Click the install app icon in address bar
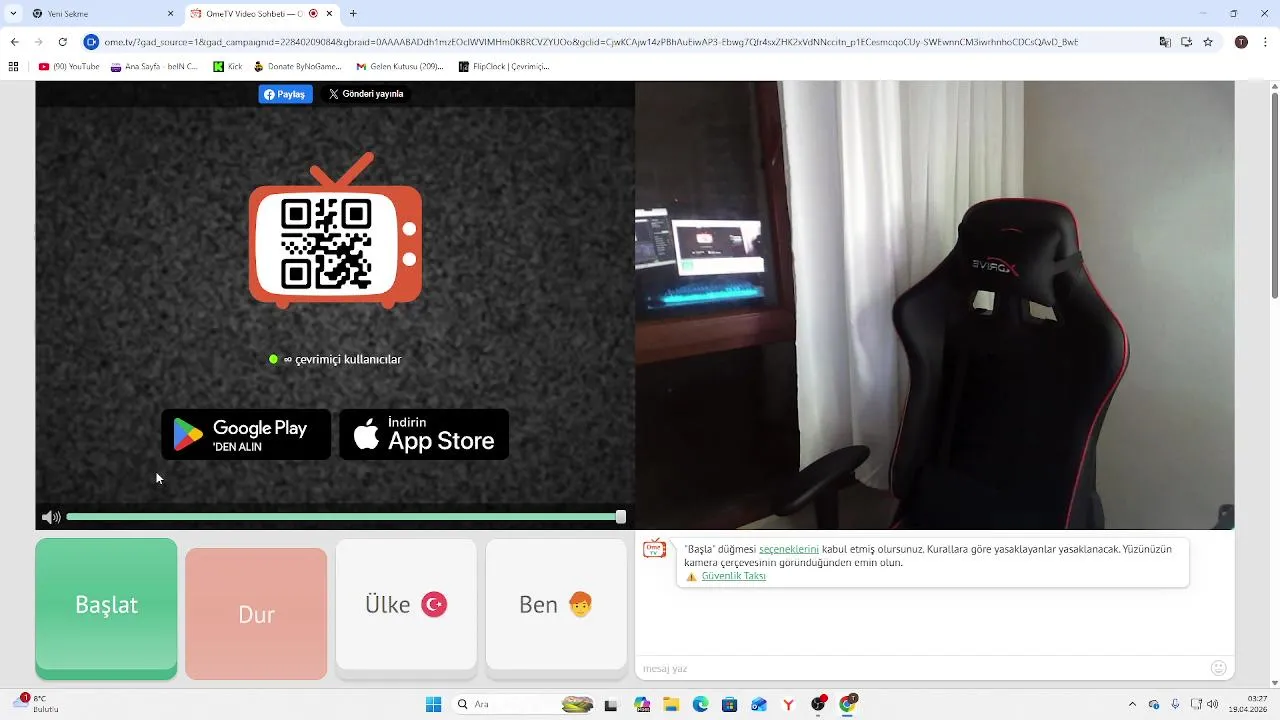Screen dimensions: 1280x720 [x=1186, y=42]
